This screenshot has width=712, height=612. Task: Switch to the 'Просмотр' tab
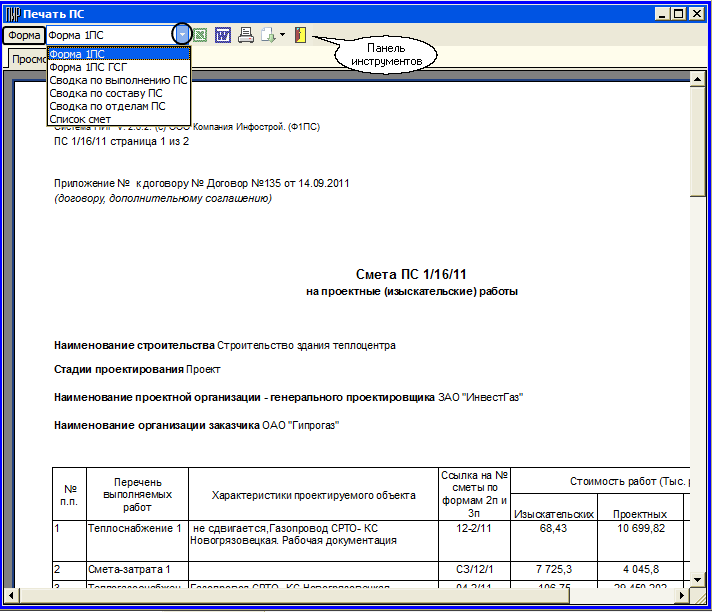click(26, 60)
